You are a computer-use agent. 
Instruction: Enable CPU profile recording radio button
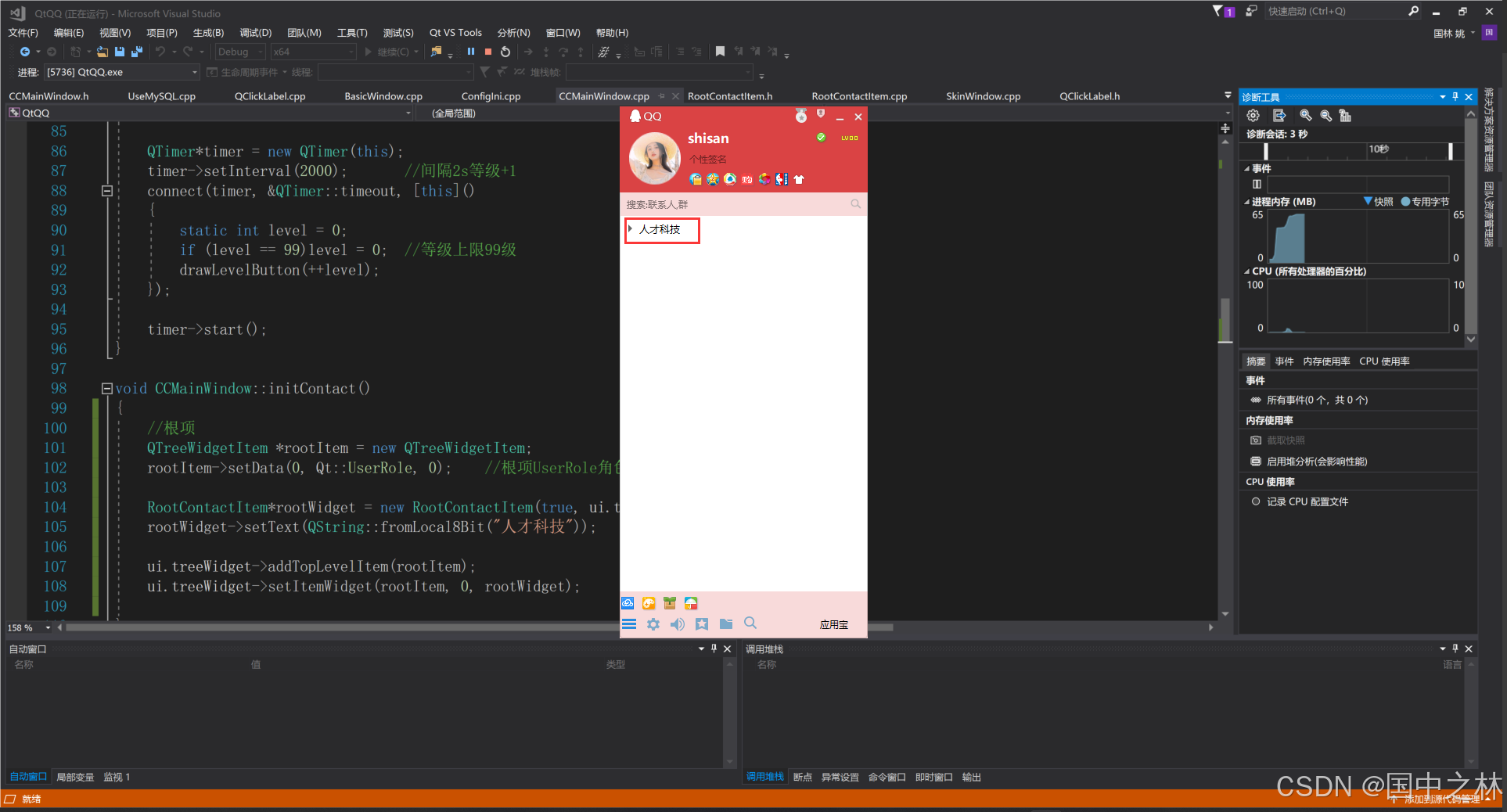1256,501
